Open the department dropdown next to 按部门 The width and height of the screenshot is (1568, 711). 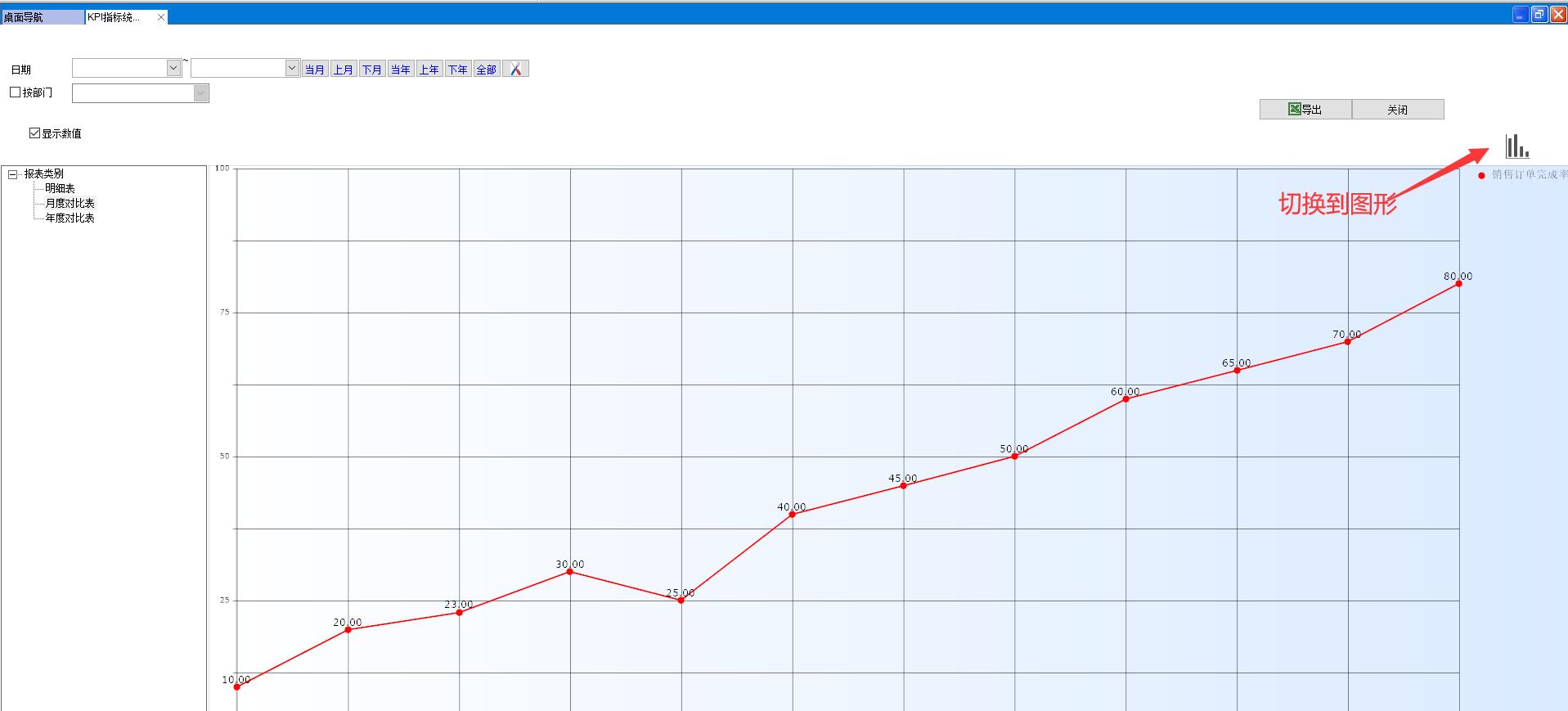coord(200,93)
